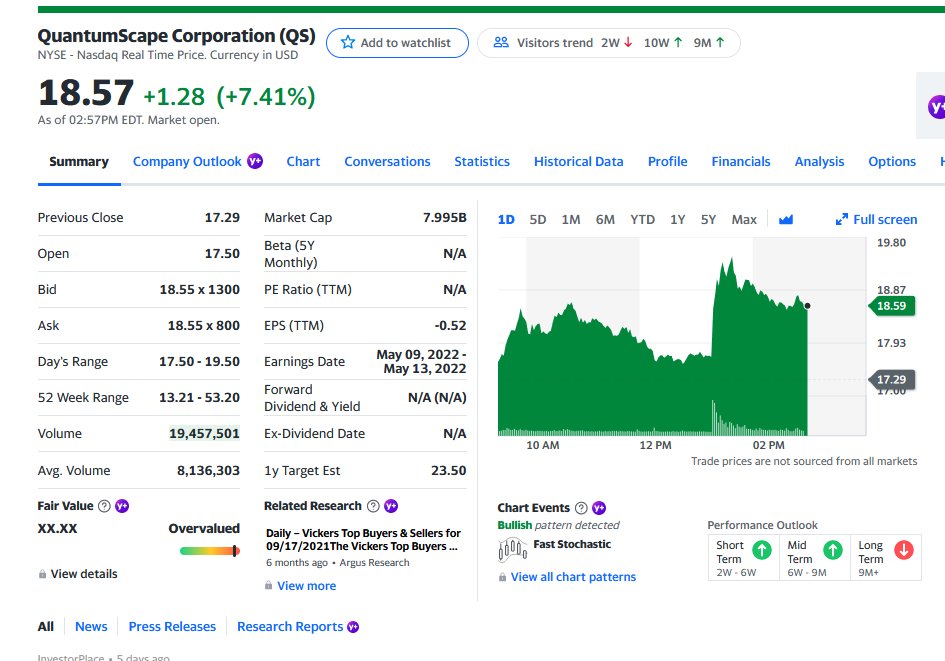
Task: Select the 5Y chart range
Action: coord(708,219)
